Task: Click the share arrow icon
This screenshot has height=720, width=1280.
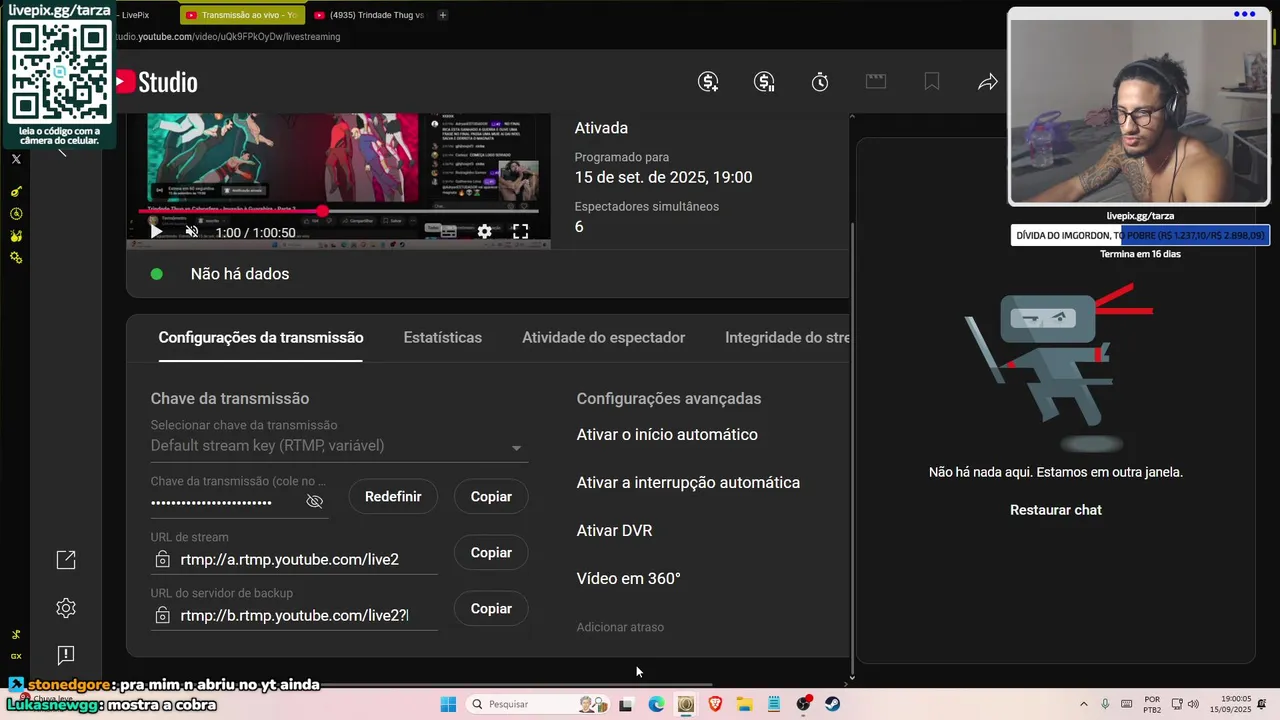Action: [x=988, y=82]
